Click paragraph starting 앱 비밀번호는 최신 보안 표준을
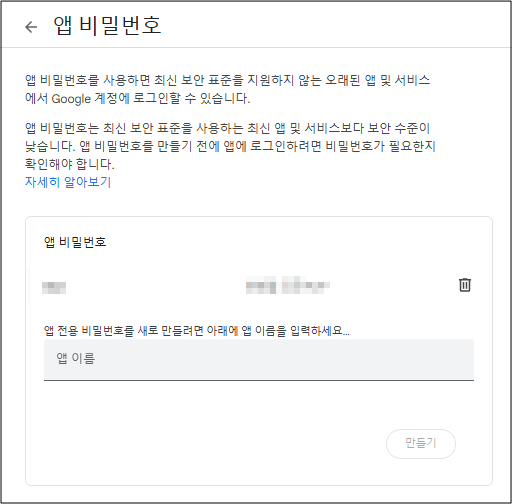 [x=230, y=146]
